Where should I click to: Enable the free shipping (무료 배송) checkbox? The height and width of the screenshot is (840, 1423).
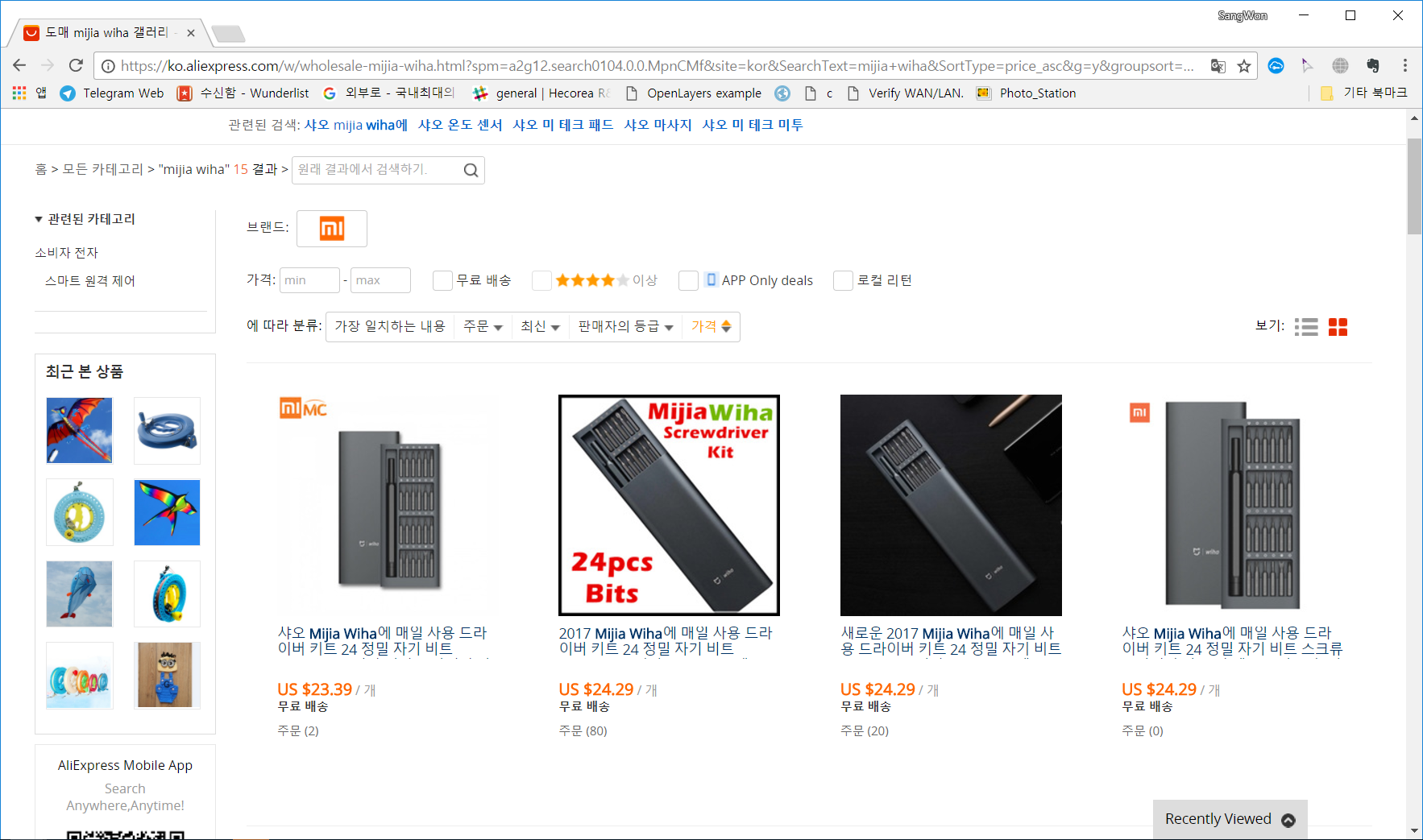[x=442, y=280]
